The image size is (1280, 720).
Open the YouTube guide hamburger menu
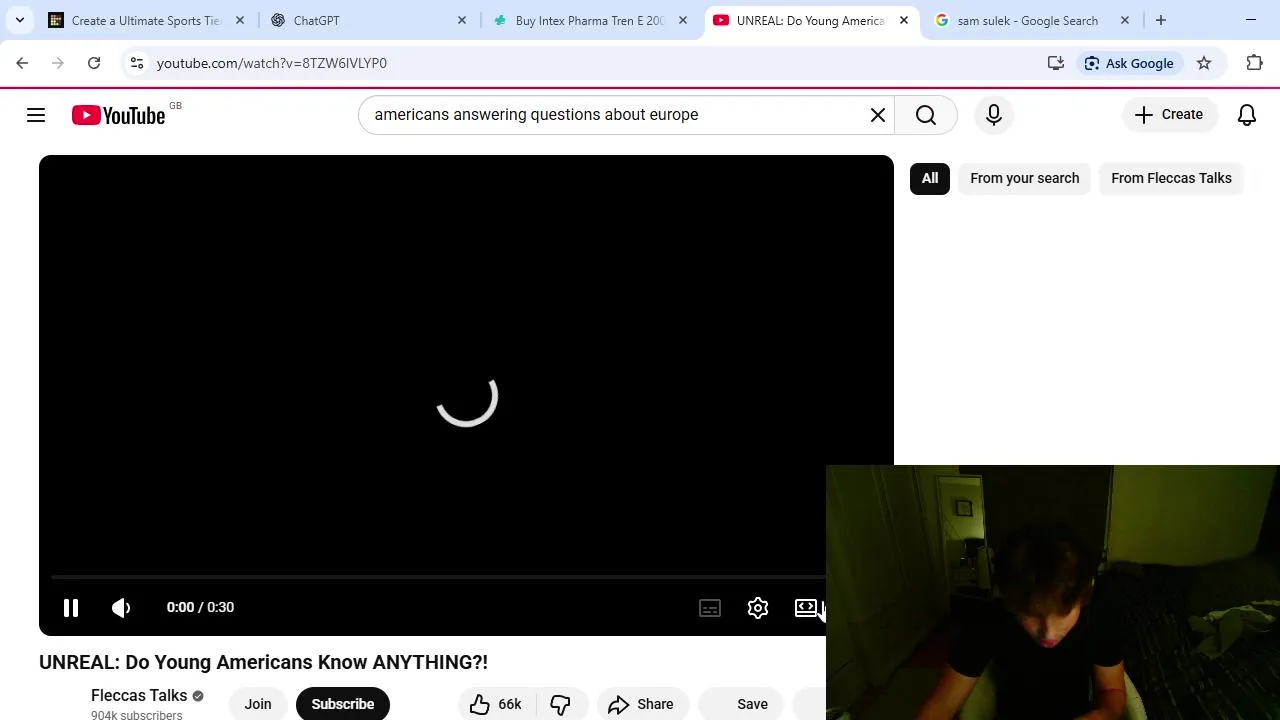pos(36,115)
